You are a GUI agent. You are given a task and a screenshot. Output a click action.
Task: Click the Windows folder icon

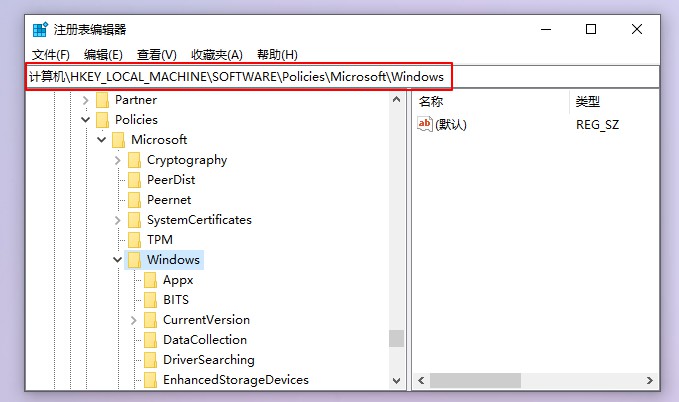pyautogui.click(x=135, y=260)
